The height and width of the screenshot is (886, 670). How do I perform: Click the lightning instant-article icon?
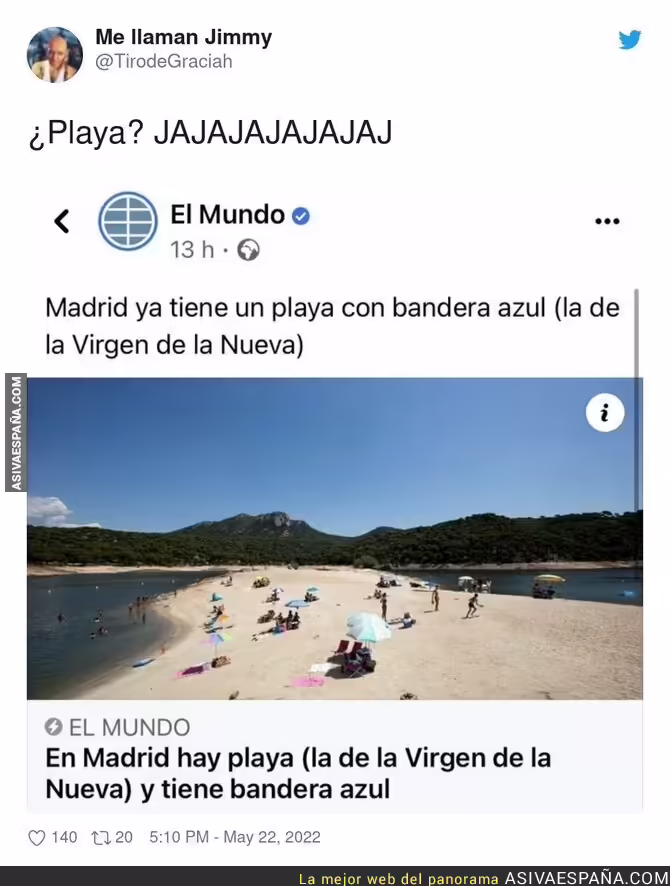(53, 727)
